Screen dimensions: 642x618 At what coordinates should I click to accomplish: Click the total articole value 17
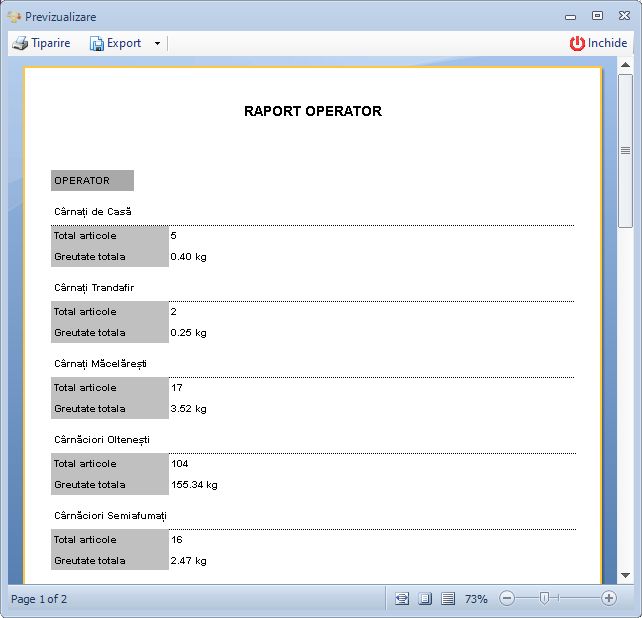[177, 387]
